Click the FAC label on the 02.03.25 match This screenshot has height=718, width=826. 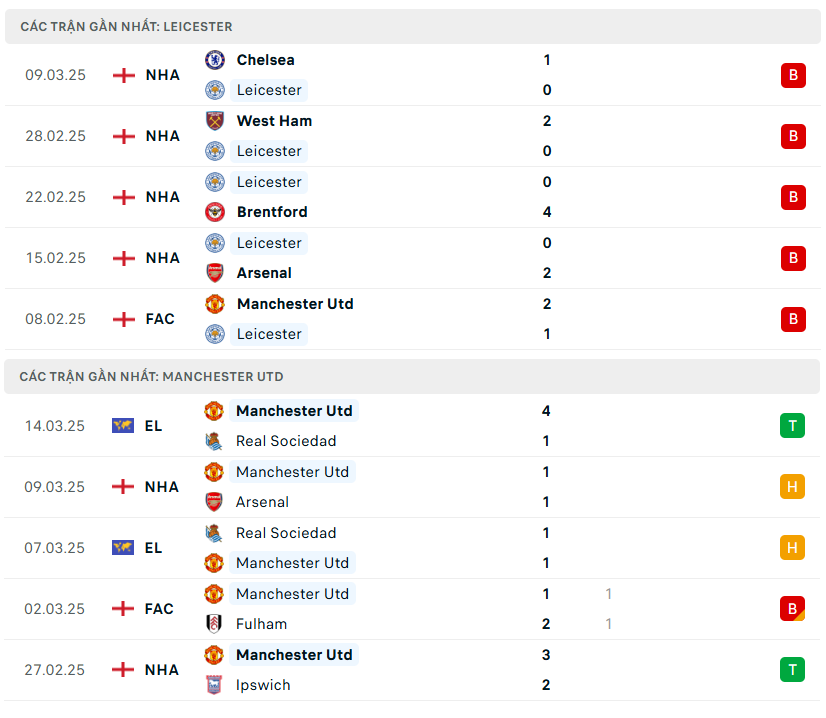click(x=159, y=609)
